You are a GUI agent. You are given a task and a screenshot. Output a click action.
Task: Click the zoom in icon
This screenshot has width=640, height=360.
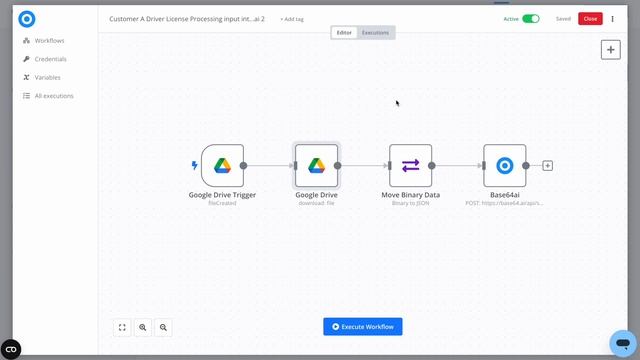click(142, 327)
